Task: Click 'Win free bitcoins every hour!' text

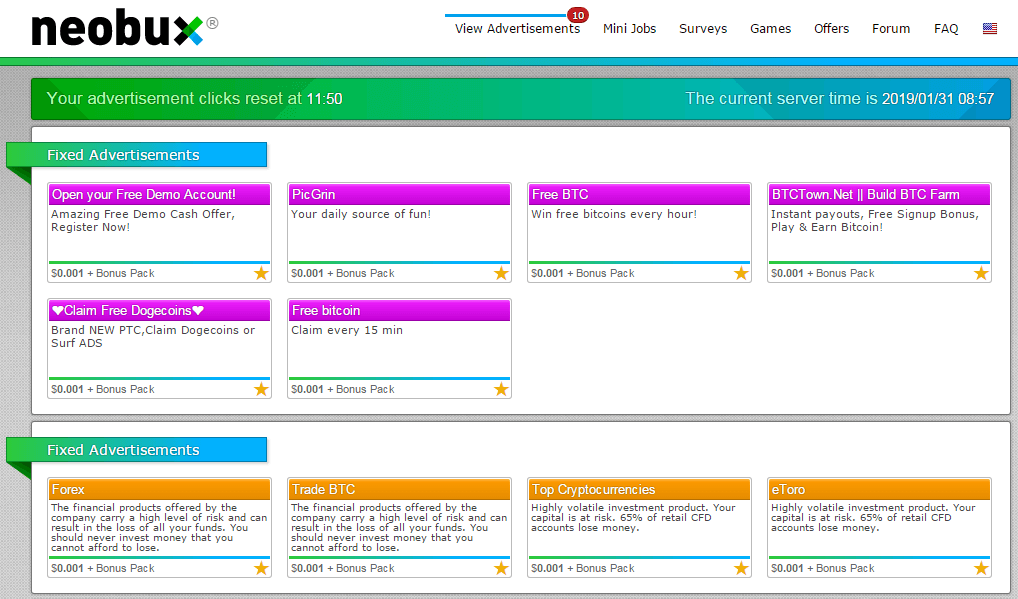Action: point(614,214)
